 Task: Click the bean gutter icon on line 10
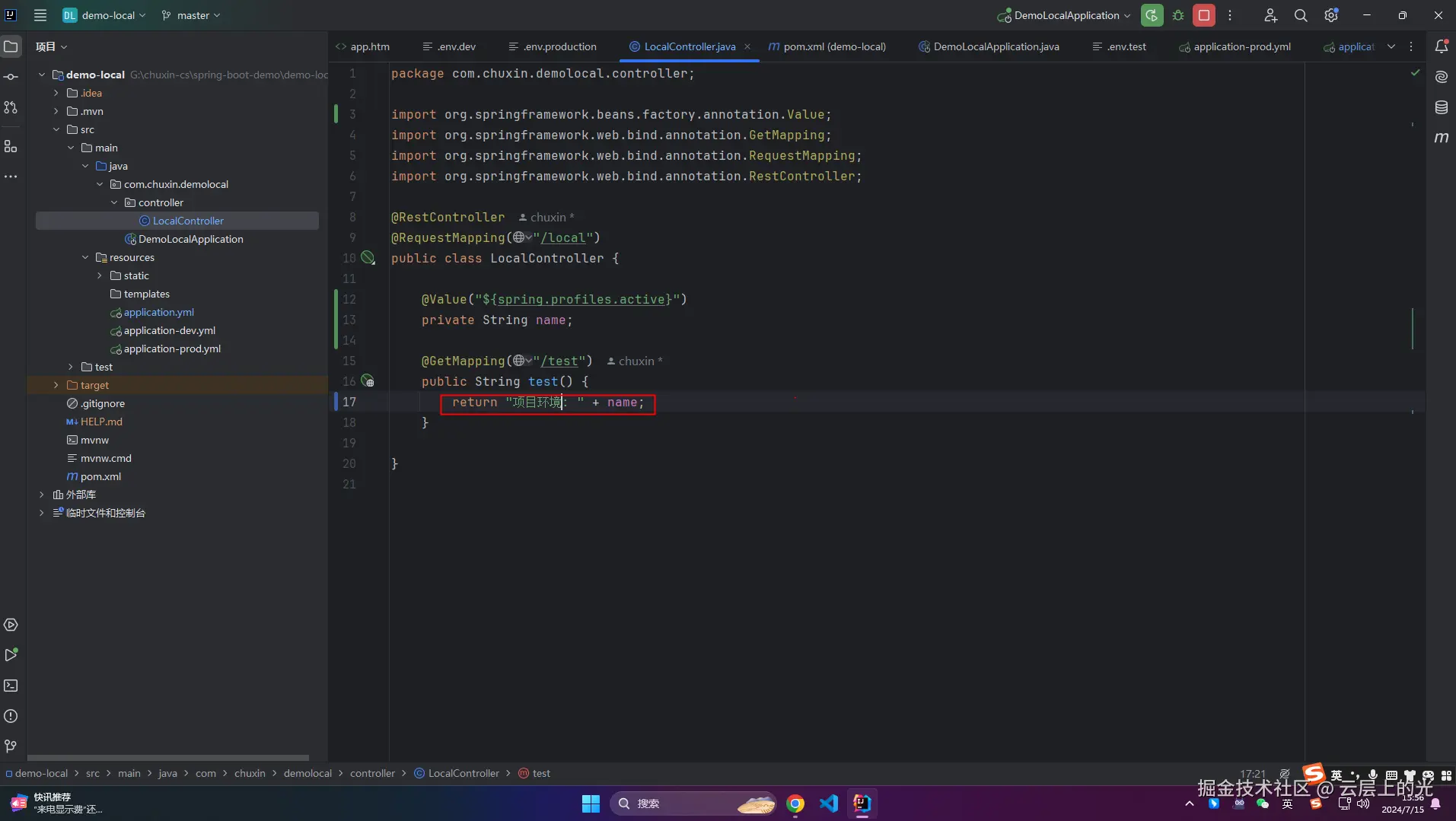[368, 258]
